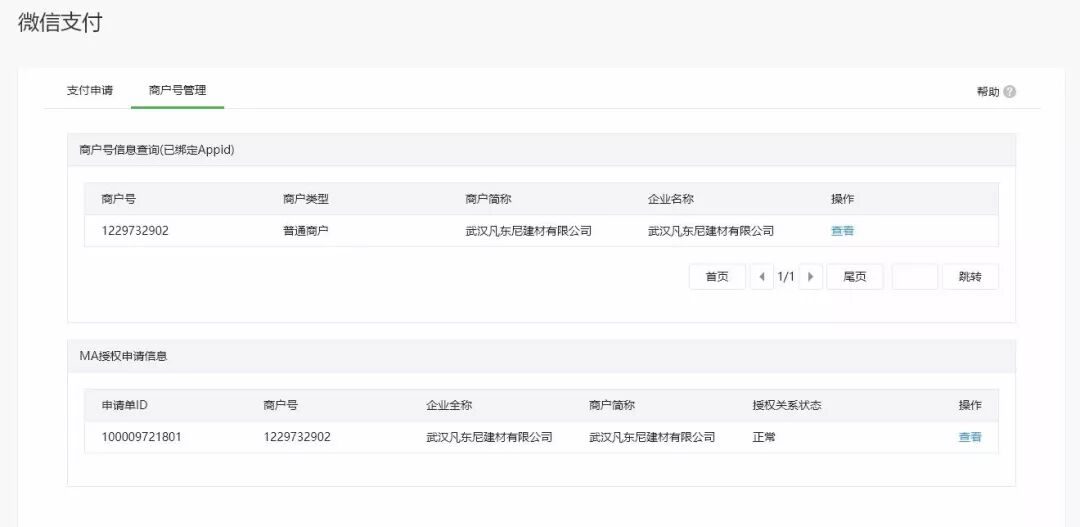Click the 微信支付 page title

coord(60,22)
